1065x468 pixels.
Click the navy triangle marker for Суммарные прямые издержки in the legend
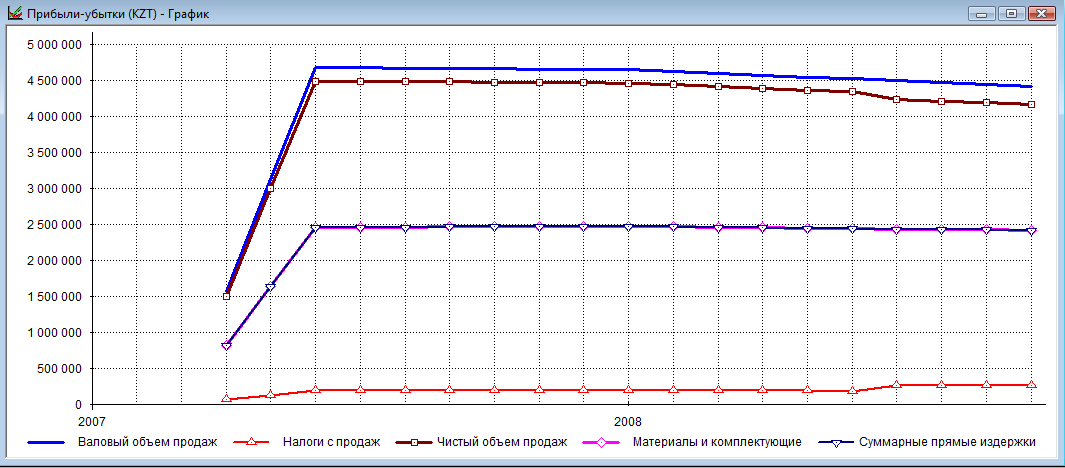pos(841,441)
